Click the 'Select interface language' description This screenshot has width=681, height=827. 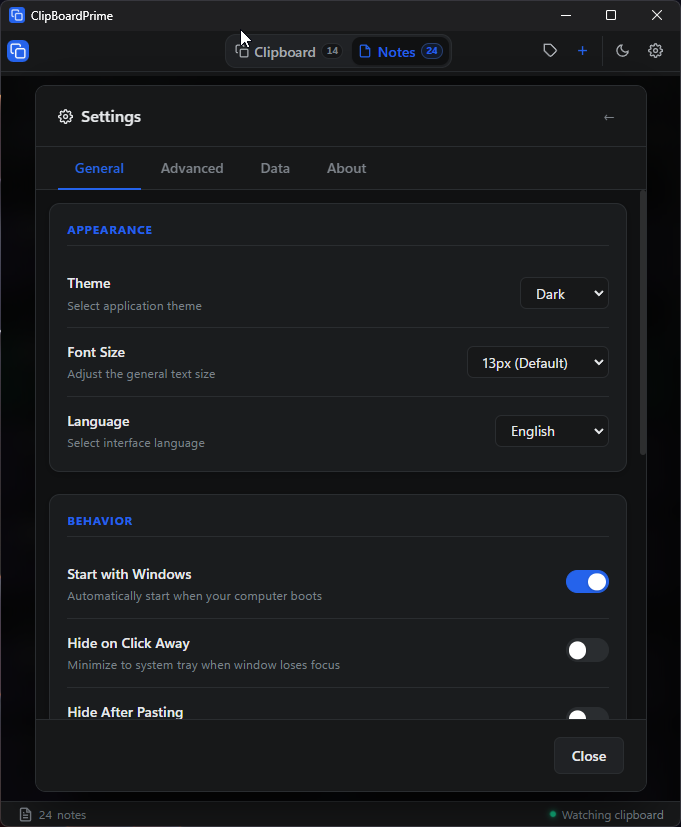(136, 443)
